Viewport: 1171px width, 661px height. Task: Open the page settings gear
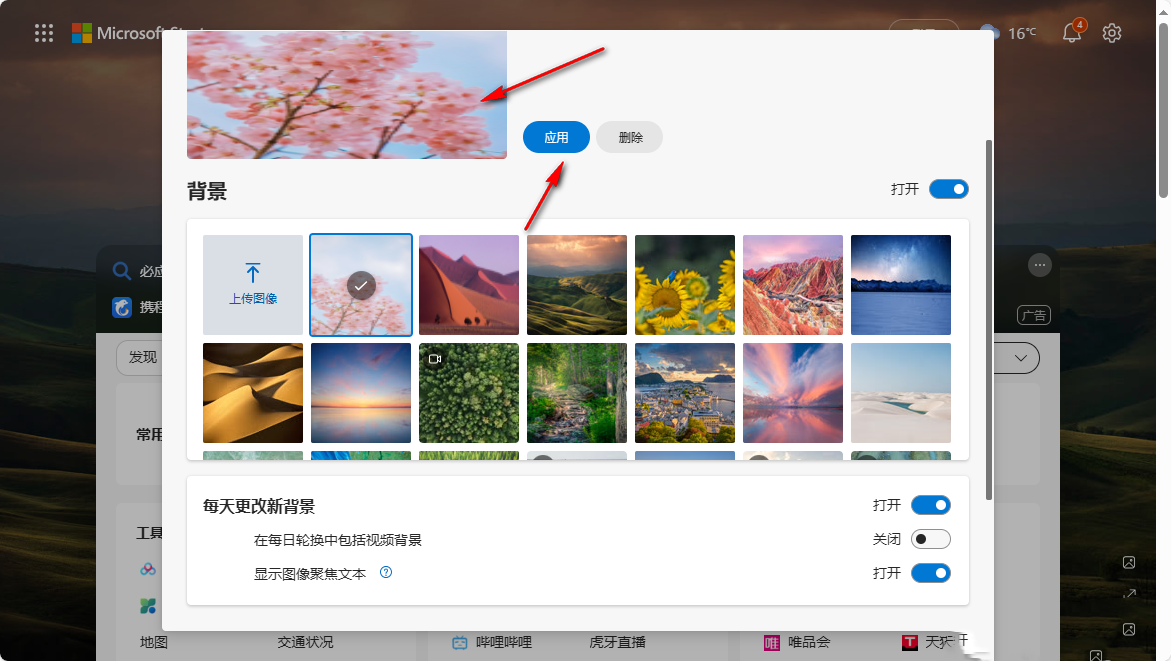(x=1112, y=33)
